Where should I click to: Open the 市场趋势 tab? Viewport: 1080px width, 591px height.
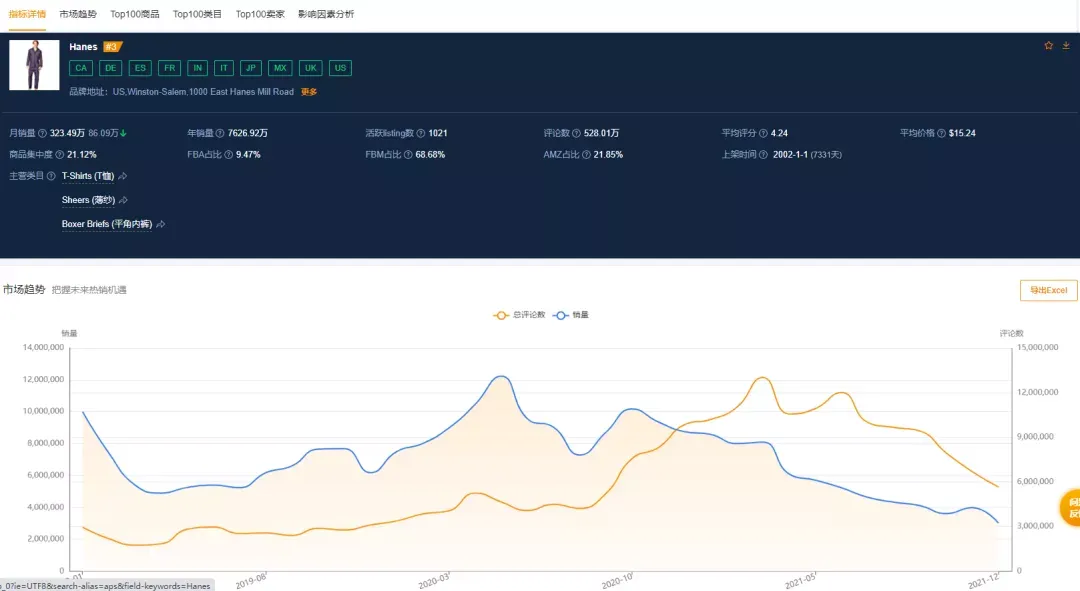tap(78, 14)
